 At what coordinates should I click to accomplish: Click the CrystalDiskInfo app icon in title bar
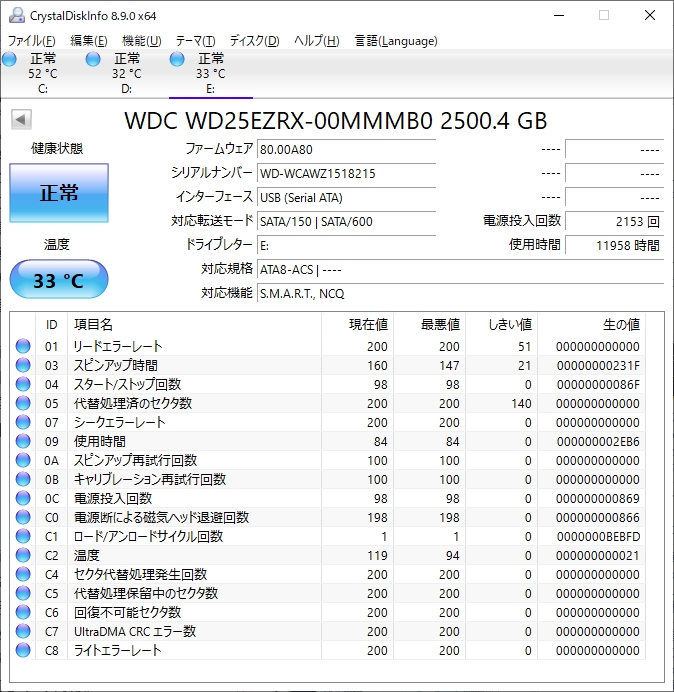(x=17, y=16)
